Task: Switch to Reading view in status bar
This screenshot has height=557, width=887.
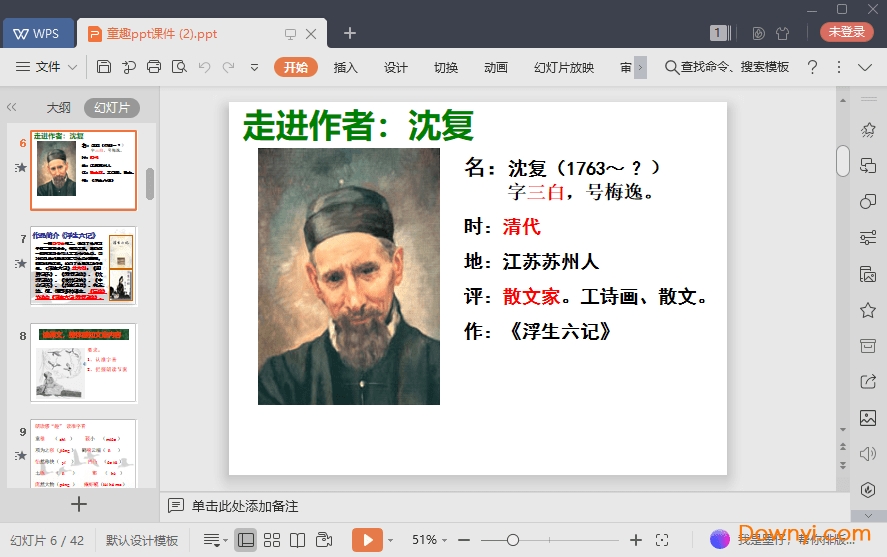Action: (x=297, y=540)
